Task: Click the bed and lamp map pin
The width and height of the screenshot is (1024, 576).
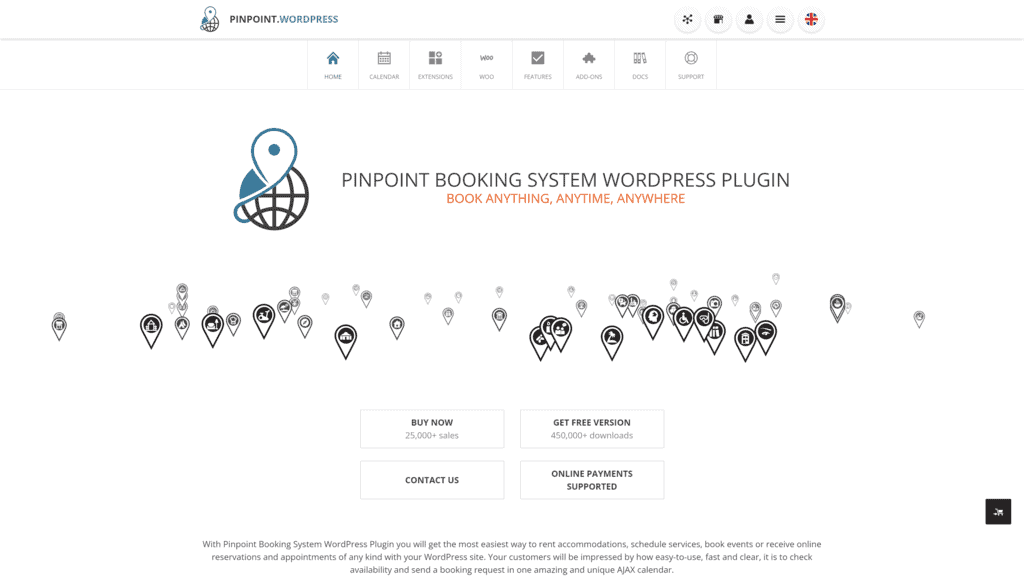Action: pos(212,330)
